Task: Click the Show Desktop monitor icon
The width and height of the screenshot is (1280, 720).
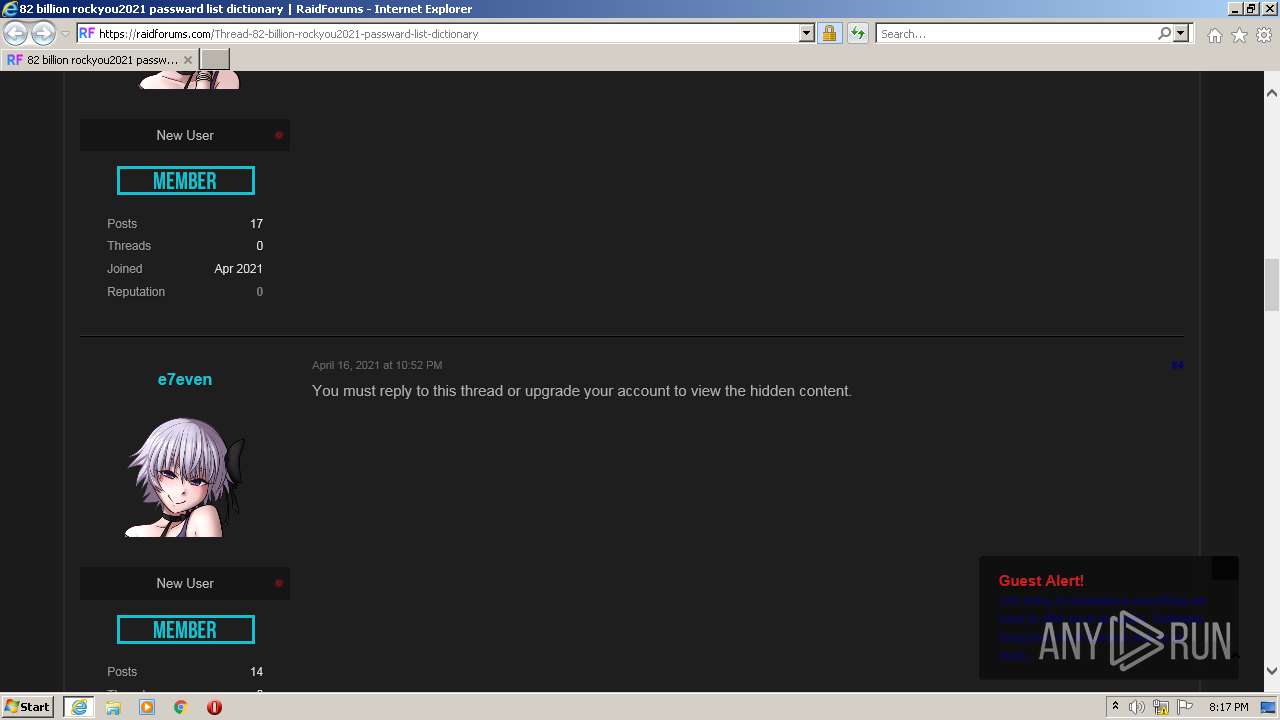Action: tap(1268, 707)
